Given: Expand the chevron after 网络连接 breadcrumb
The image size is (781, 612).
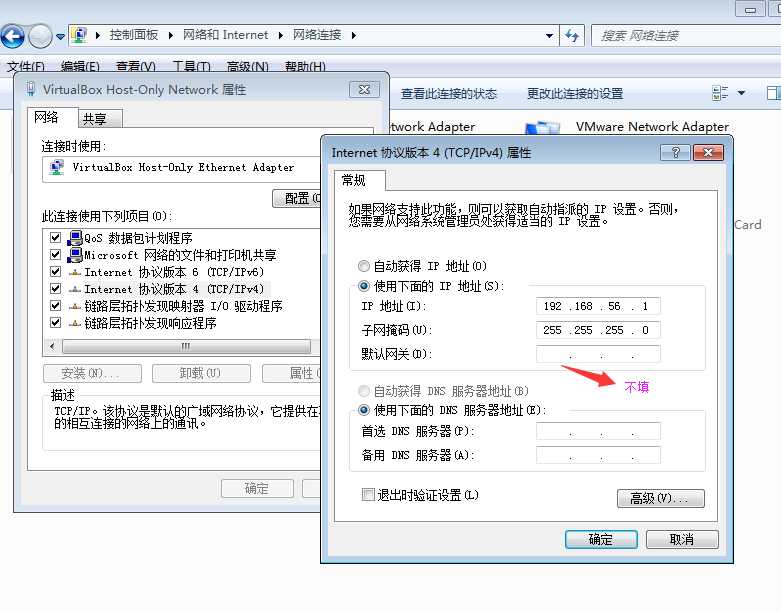Looking at the screenshot, I should point(354,35).
